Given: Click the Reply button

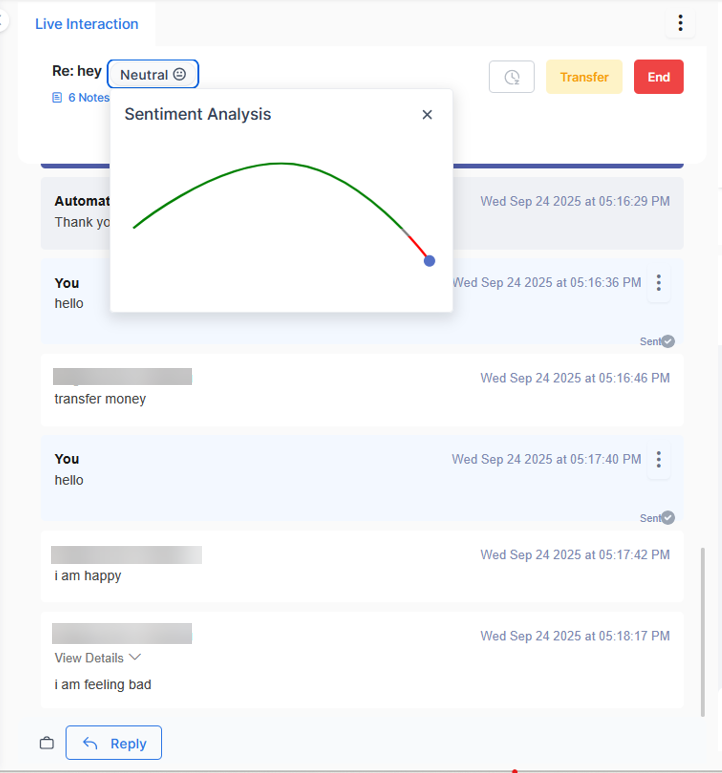Looking at the screenshot, I should tap(114, 743).
